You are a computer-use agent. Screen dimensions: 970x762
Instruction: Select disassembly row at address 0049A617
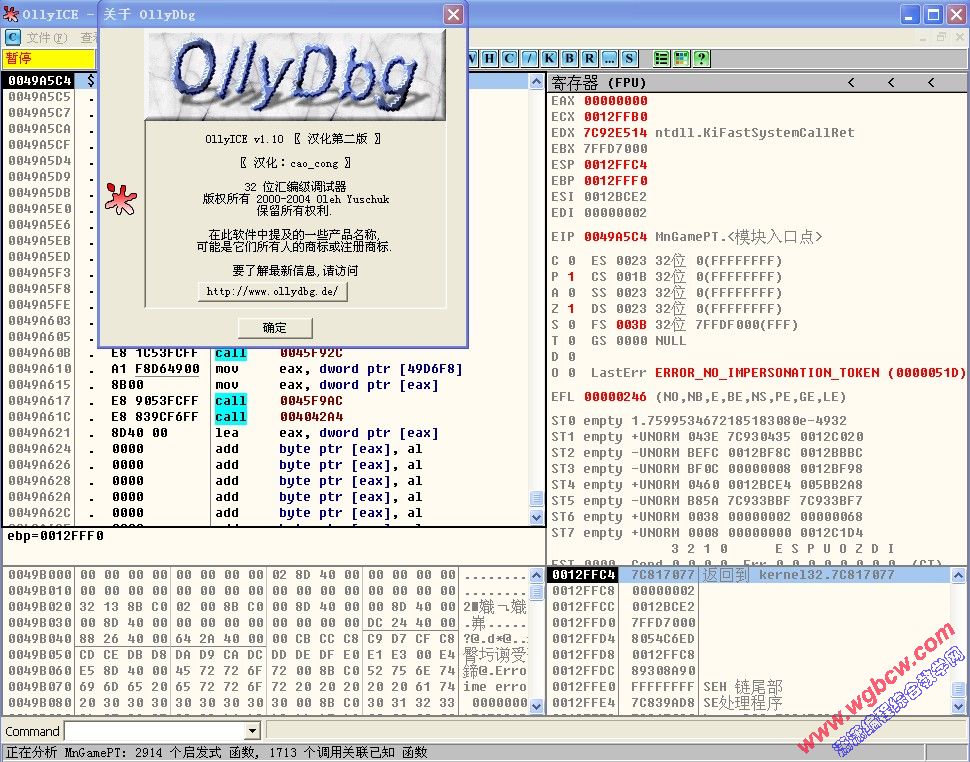266,401
